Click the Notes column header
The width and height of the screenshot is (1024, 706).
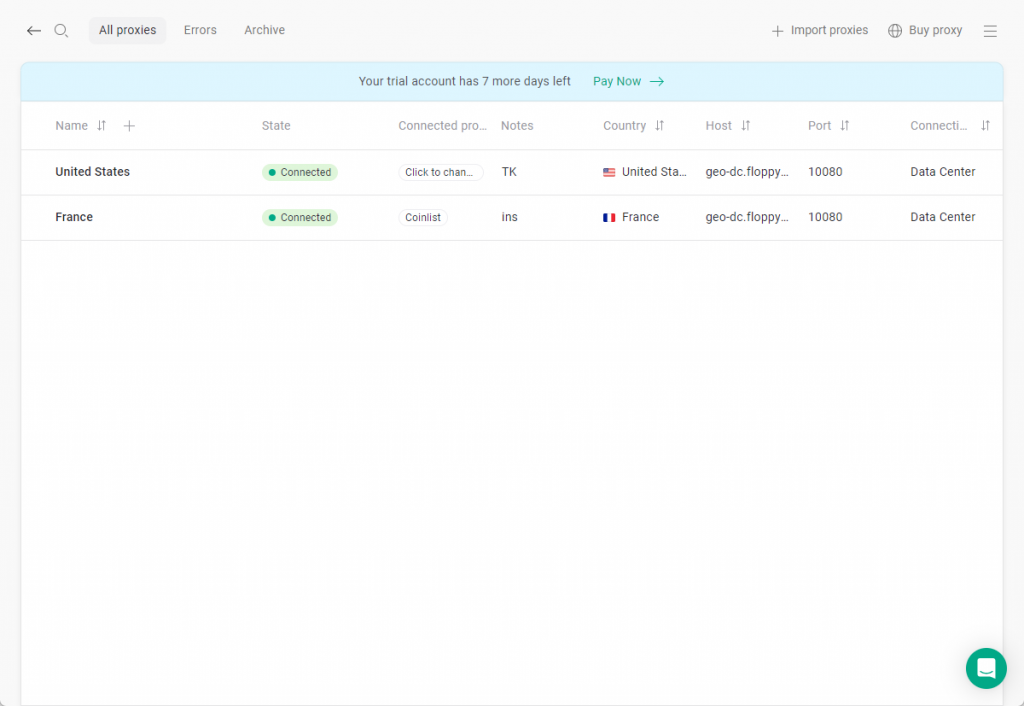click(517, 125)
